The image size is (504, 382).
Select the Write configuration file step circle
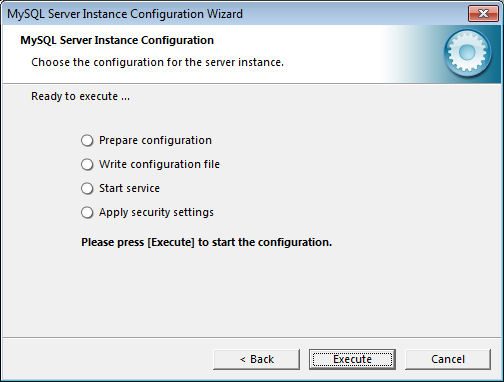[x=87, y=164]
